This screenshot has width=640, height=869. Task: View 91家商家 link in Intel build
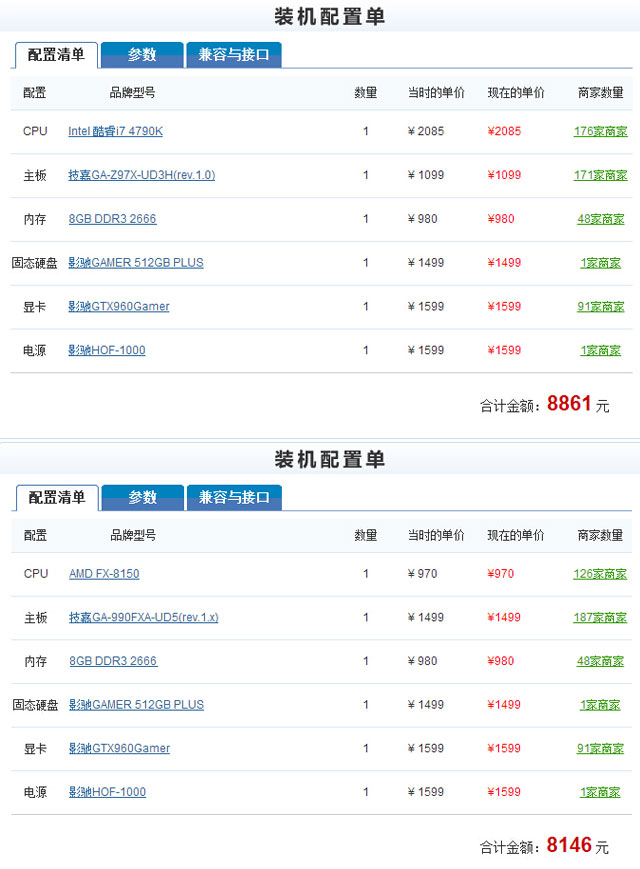click(x=601, y=306)
